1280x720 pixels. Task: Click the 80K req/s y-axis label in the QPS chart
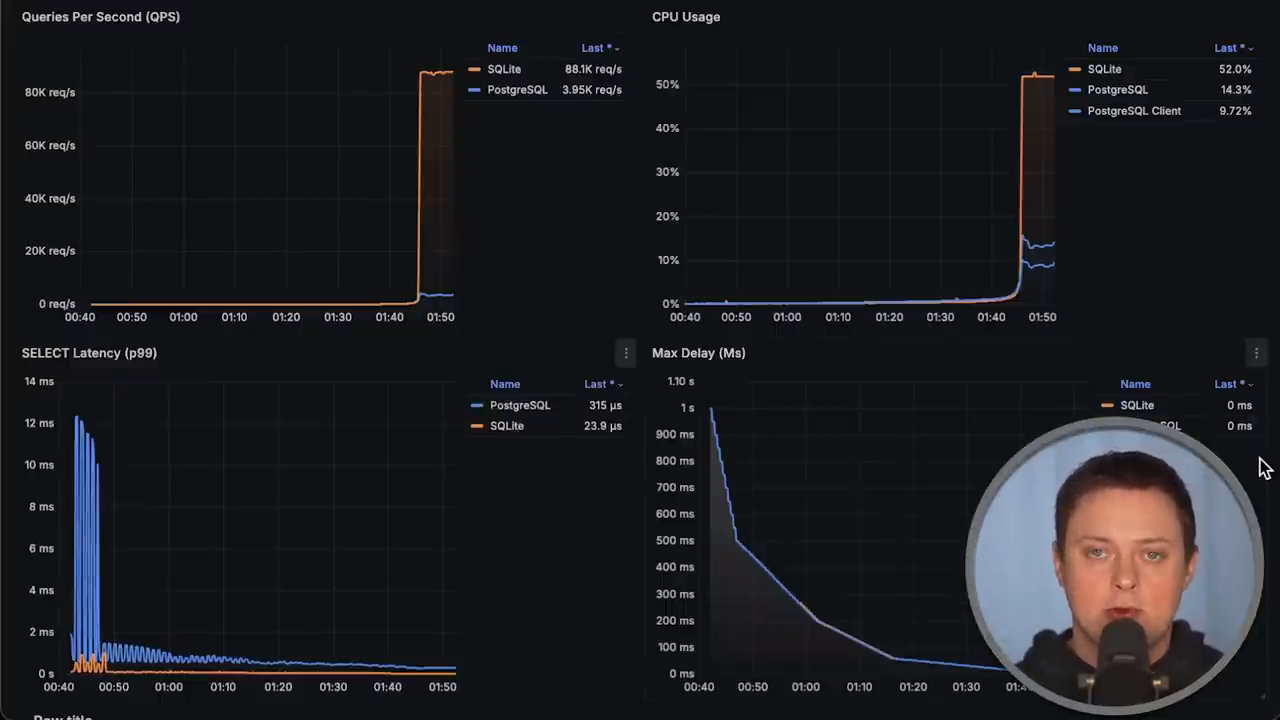point(50,92)
